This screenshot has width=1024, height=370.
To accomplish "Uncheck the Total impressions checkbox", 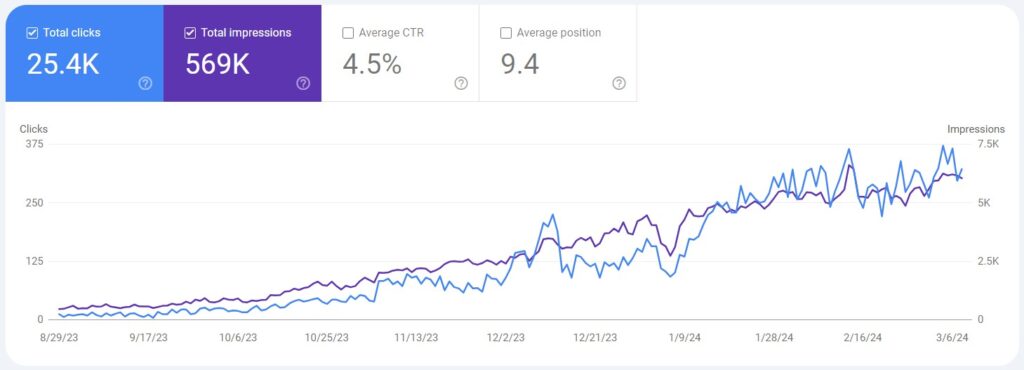I will coord(190,33).
